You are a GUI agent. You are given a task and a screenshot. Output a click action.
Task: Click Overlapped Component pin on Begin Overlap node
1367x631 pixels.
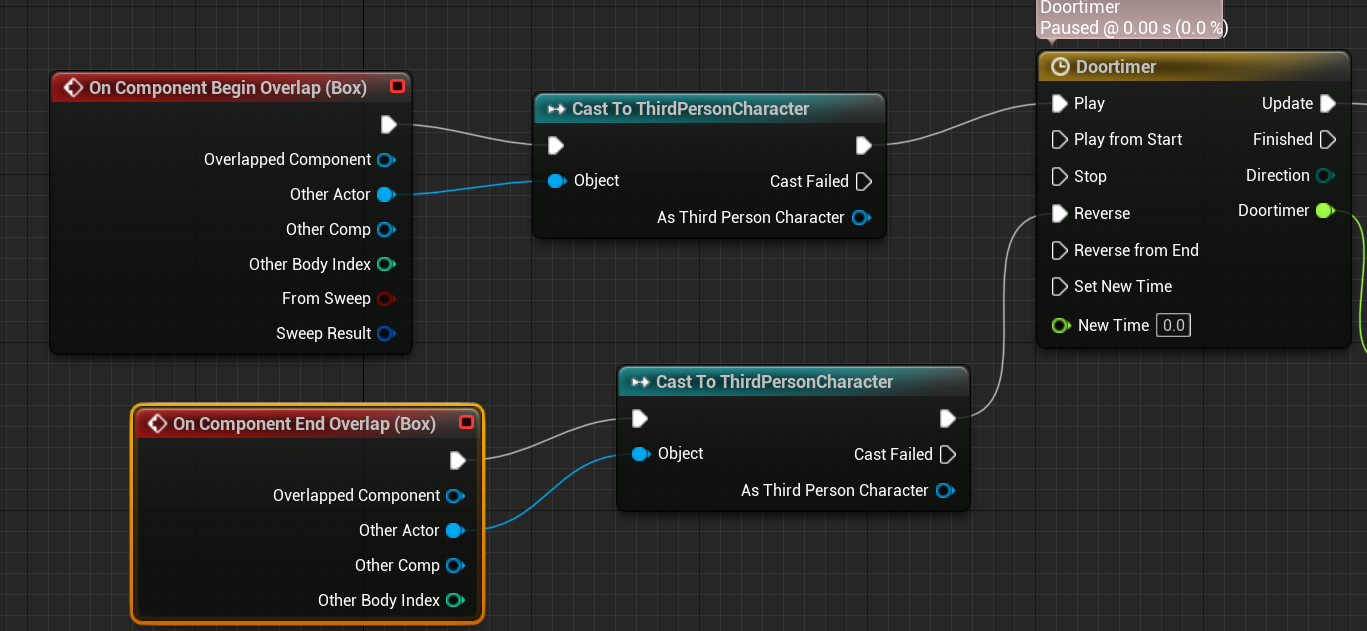click(x=387, y=159)
